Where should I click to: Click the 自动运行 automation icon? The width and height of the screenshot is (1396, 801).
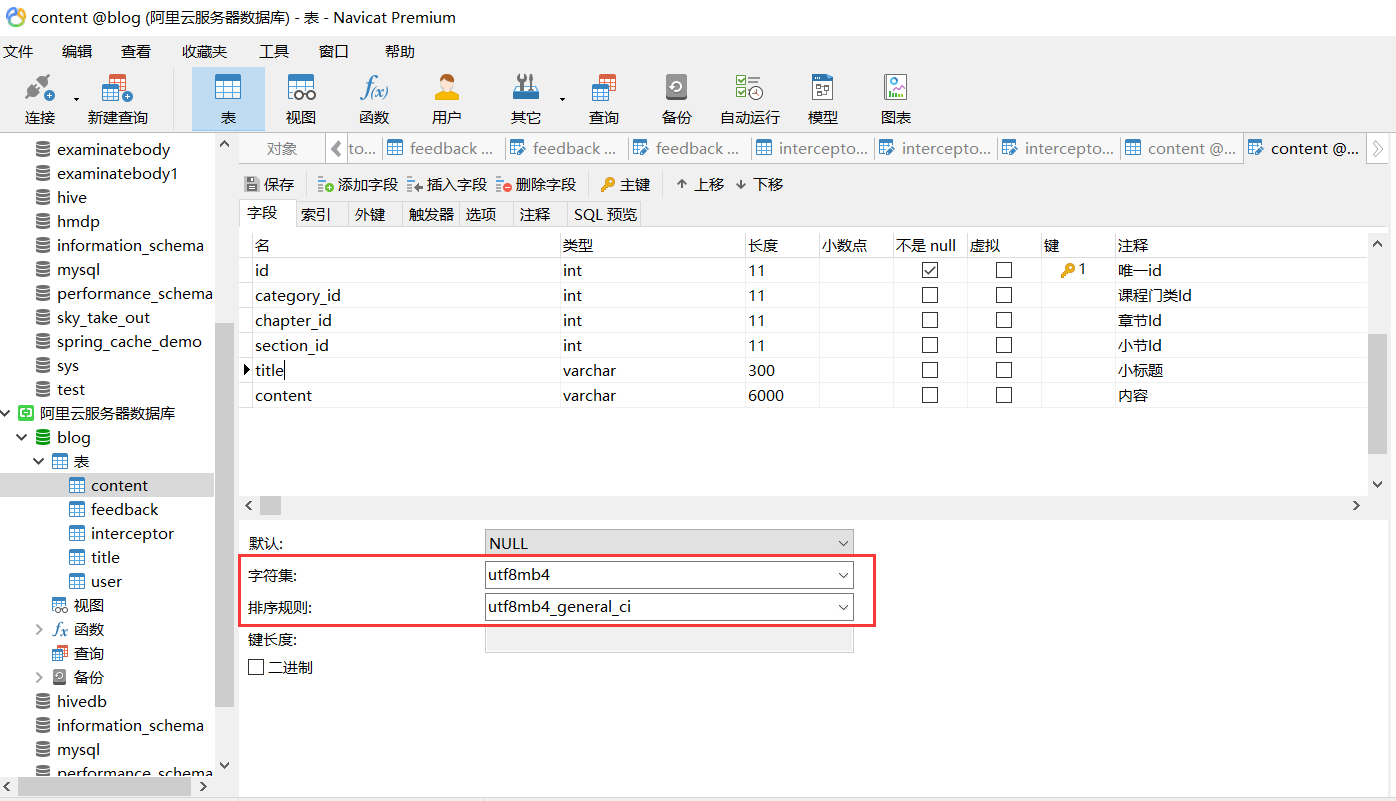tap(749, 98)
